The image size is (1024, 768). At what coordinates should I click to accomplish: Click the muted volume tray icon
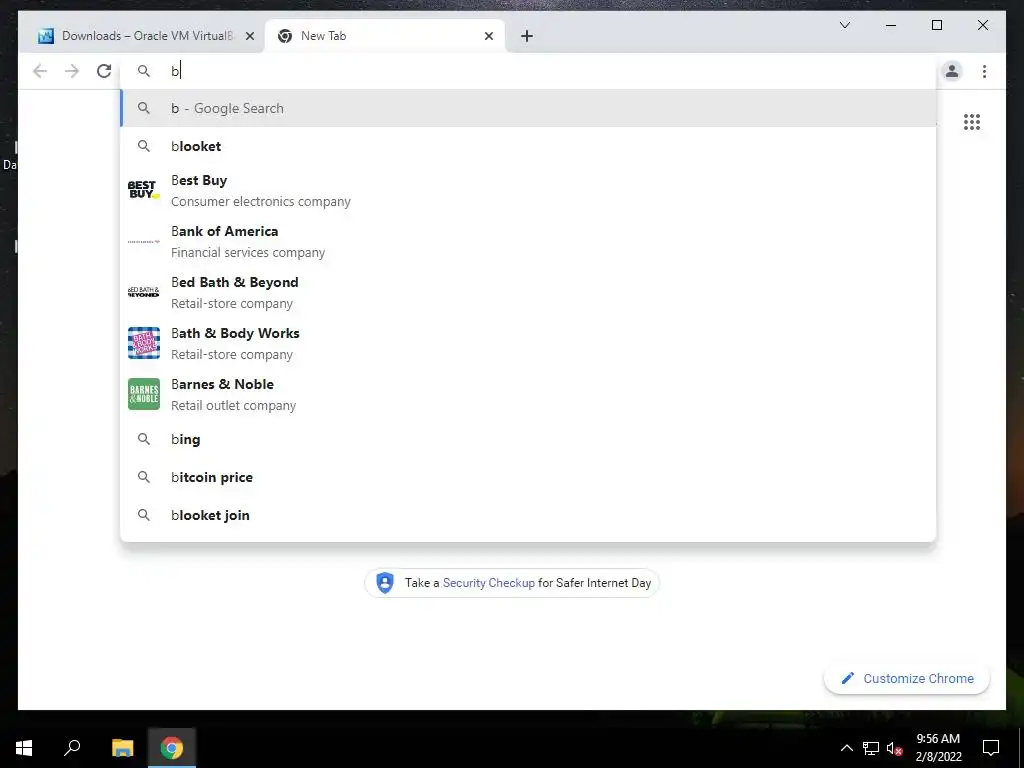[x=895, y=748]
